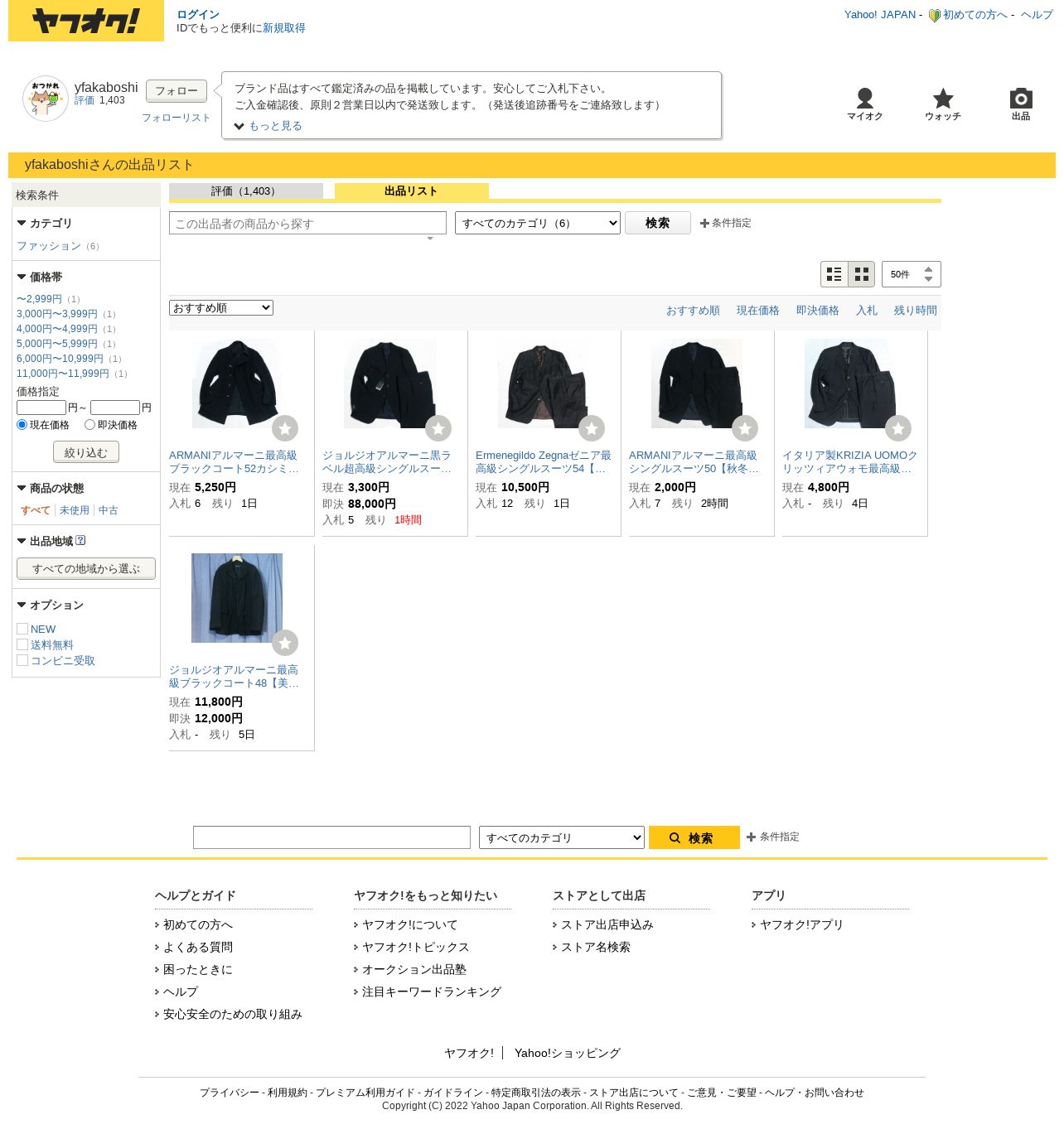
Task: Open the yfakaboshi seller avatar
Action: point(46,99)
